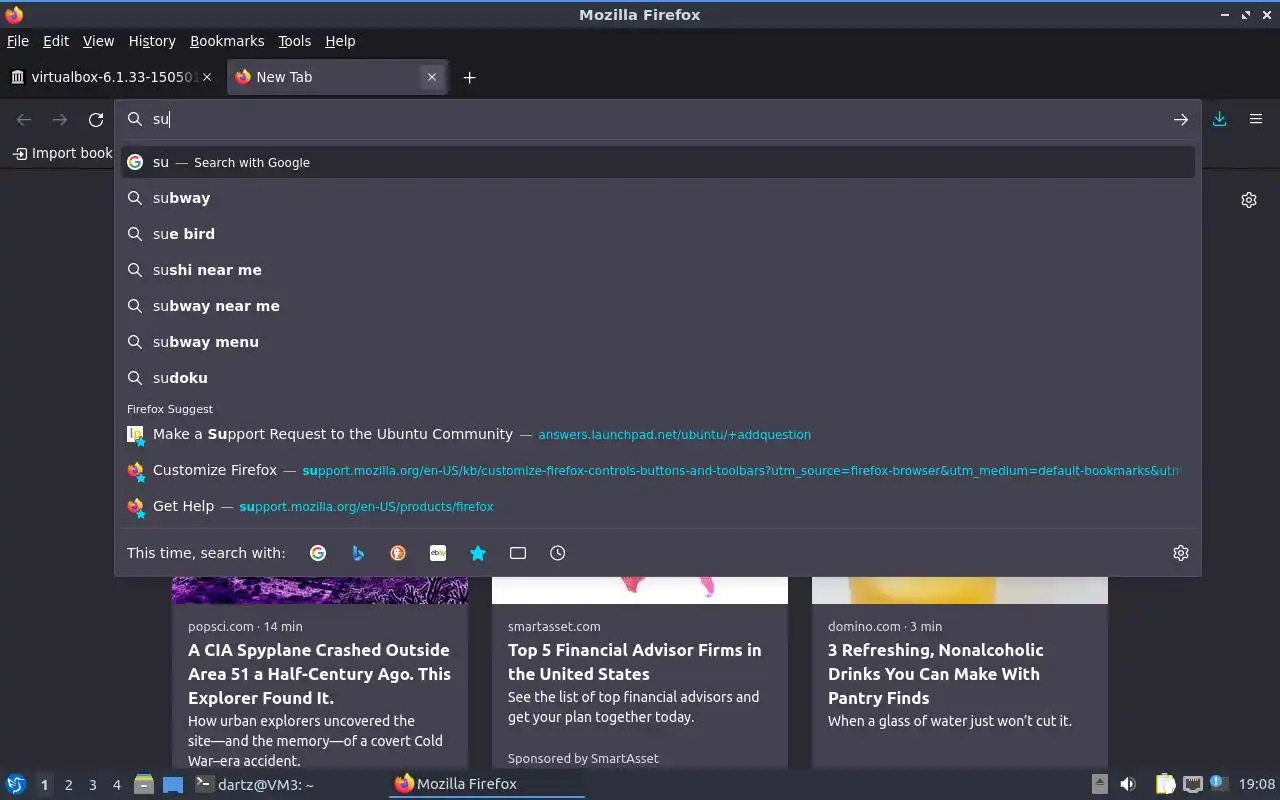Open the Help menu

pos(340,41)
